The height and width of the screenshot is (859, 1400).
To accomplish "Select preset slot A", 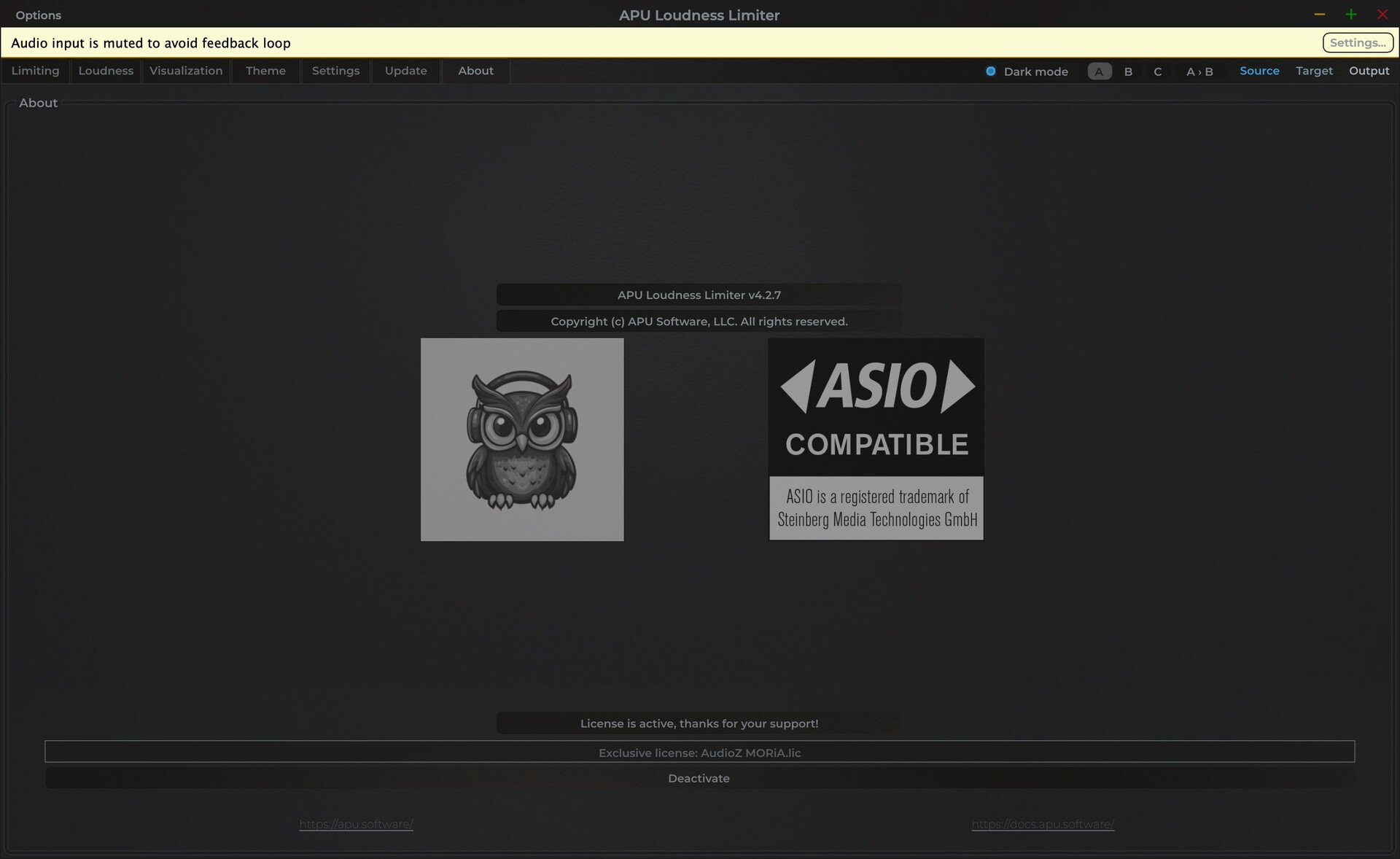I will click(x=1099, y=71).
